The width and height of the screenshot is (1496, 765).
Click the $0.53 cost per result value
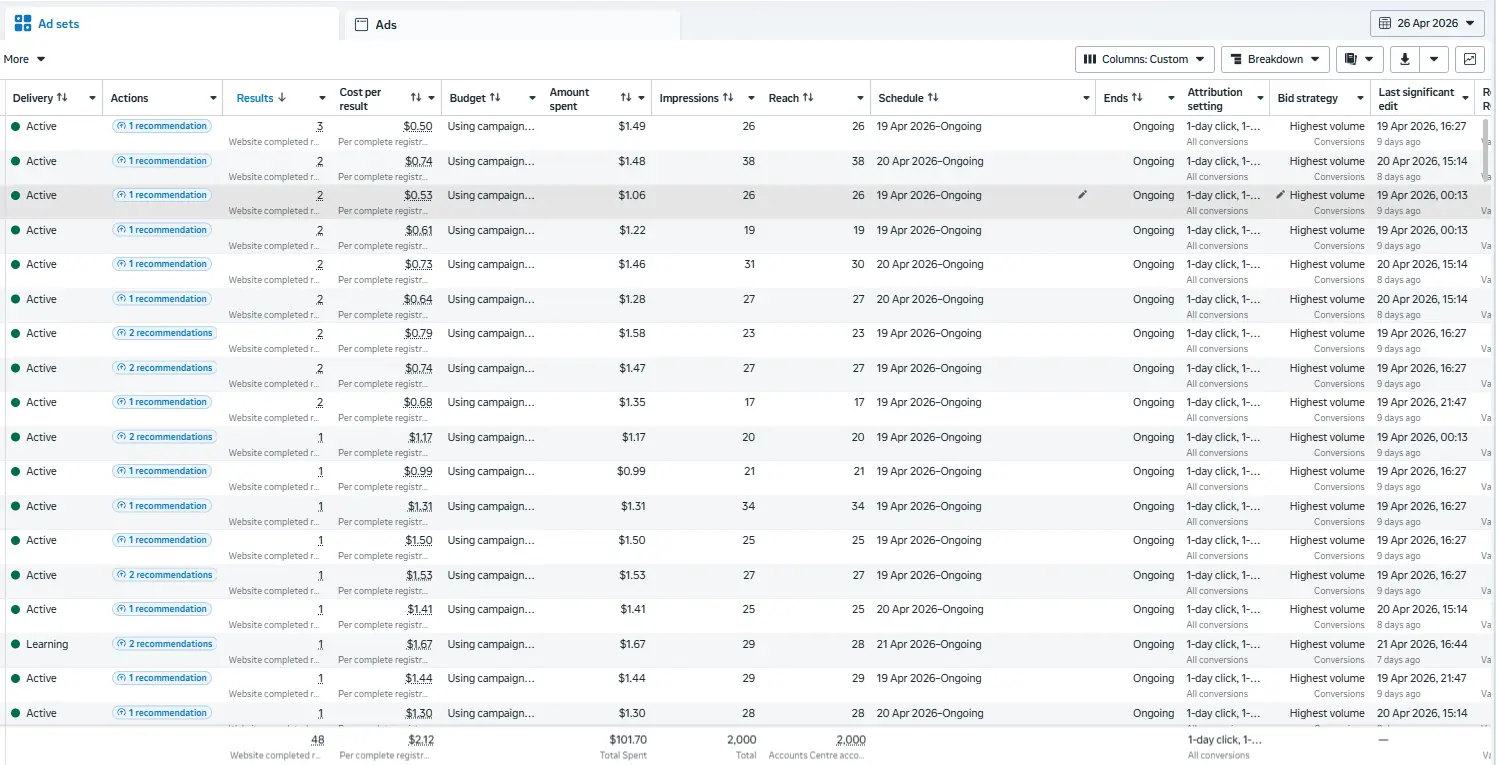click(418, 195)
